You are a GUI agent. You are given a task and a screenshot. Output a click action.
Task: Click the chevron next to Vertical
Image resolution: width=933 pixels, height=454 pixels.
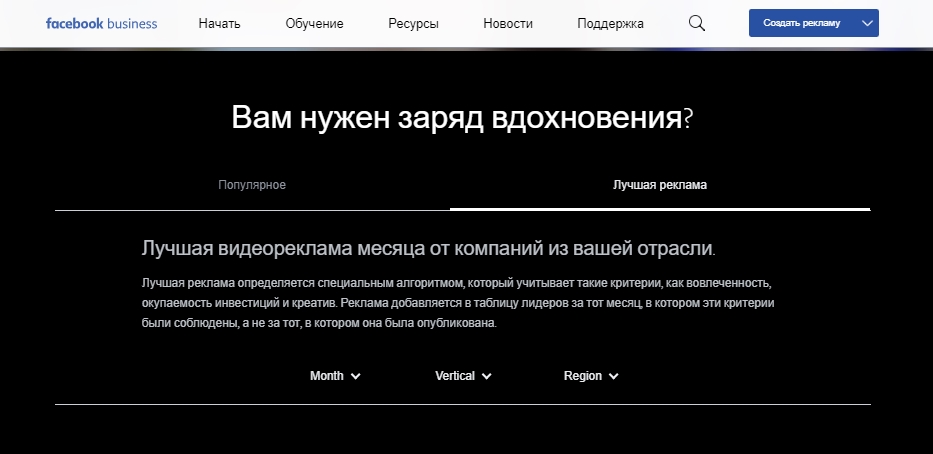point(487,377)
